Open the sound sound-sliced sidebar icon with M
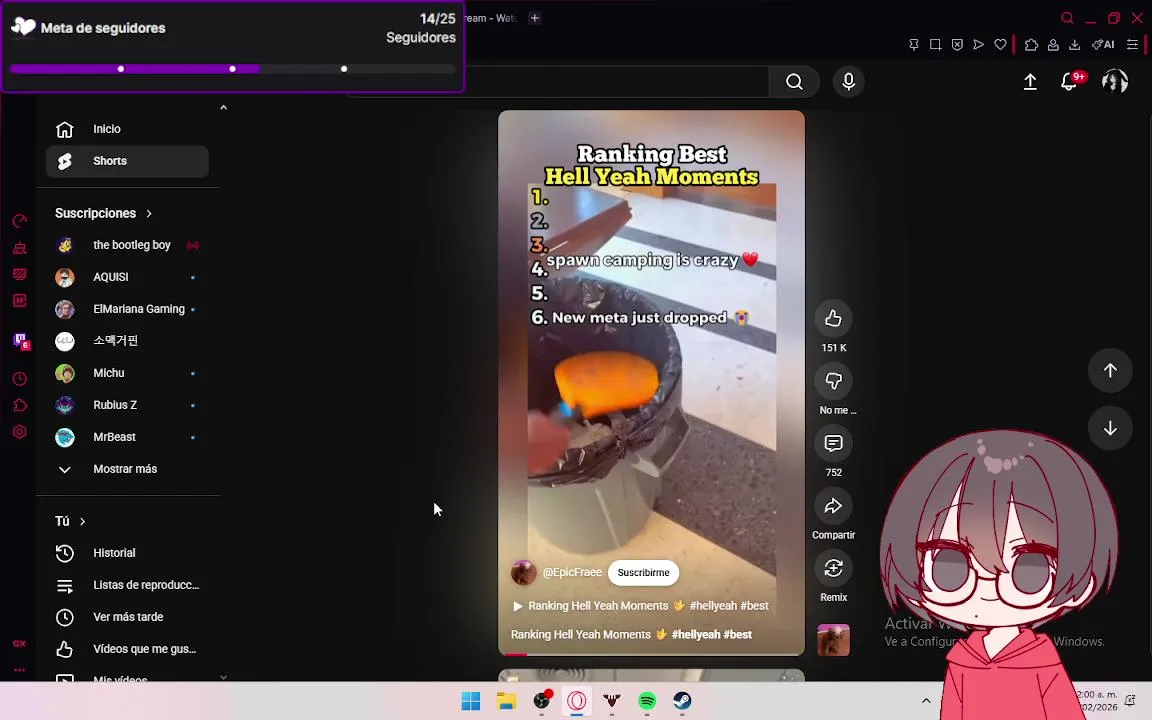The height and width of the screenshot is (720, 1152). tap(20, 300)
